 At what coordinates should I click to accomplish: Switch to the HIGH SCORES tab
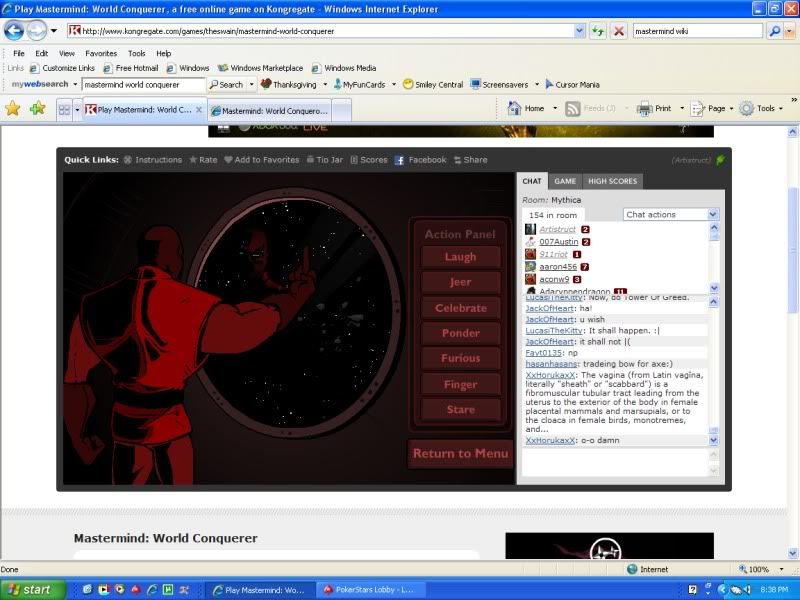coord(613,181)
